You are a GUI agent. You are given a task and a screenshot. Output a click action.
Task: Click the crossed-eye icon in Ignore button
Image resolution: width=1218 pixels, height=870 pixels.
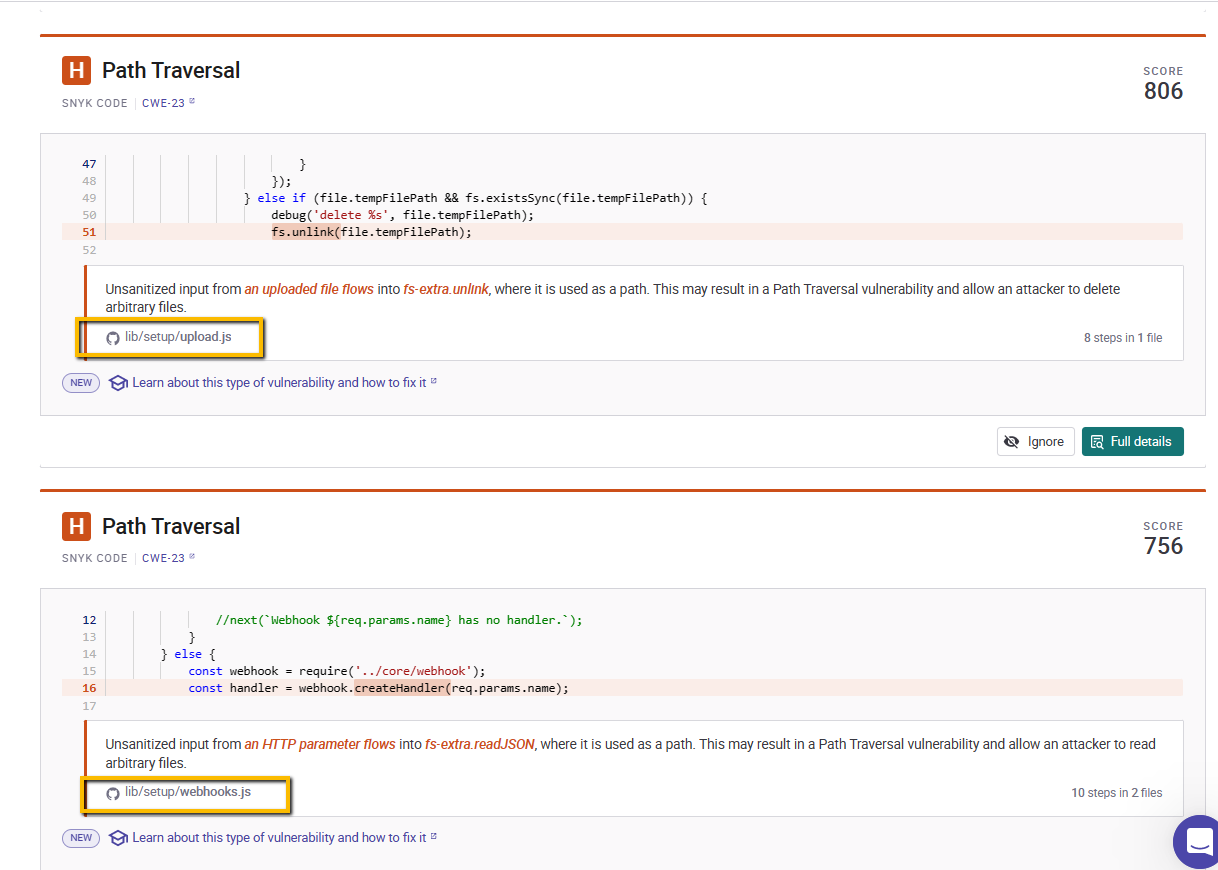(x=1012, y=442)
